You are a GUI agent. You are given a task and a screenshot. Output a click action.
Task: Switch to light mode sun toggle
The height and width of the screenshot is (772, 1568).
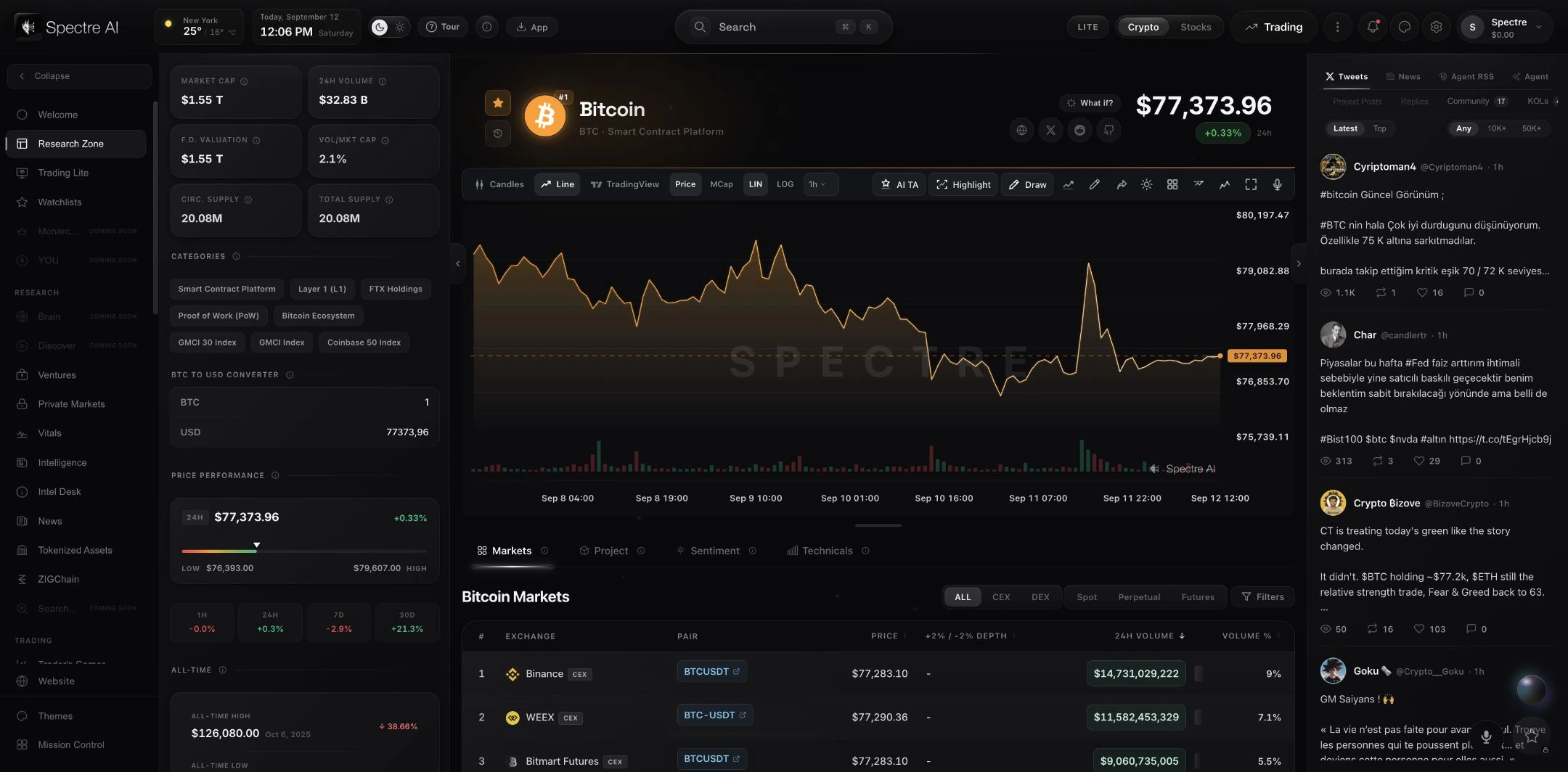[400, 27]
